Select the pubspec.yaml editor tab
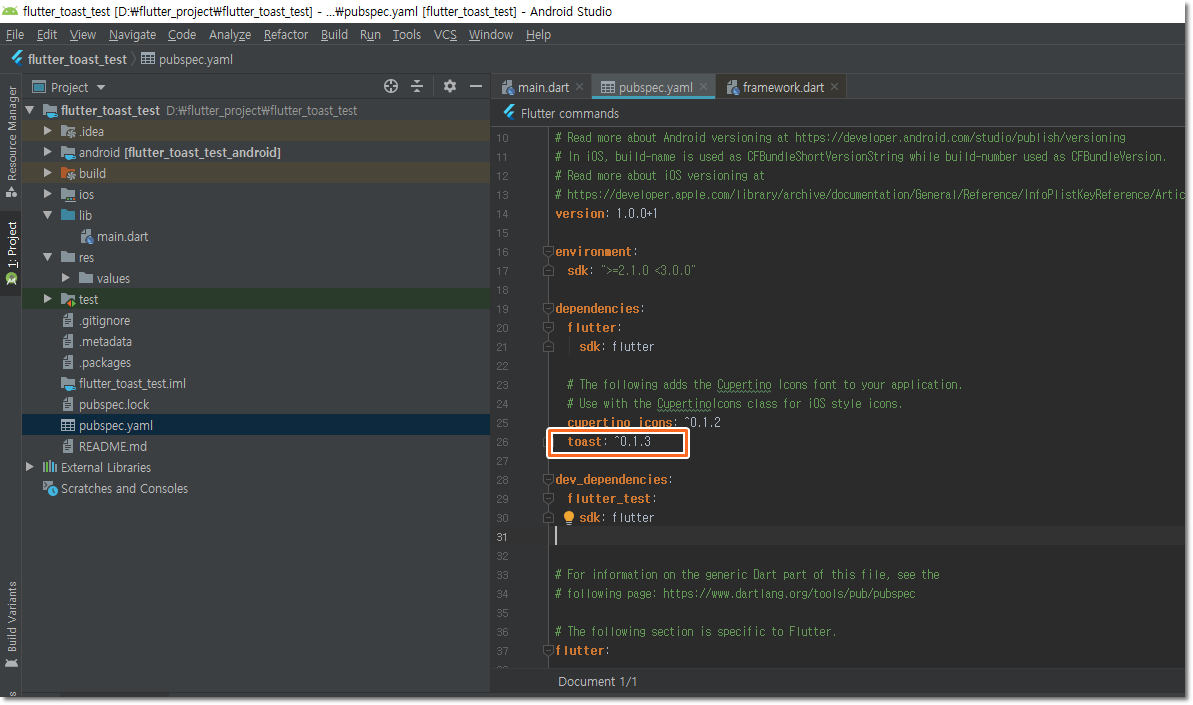1193x705 pixels. click(655, 87)
